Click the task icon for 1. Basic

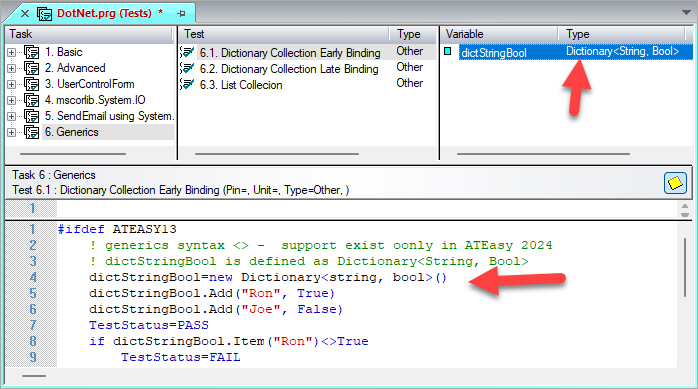(x=32, y=53)
